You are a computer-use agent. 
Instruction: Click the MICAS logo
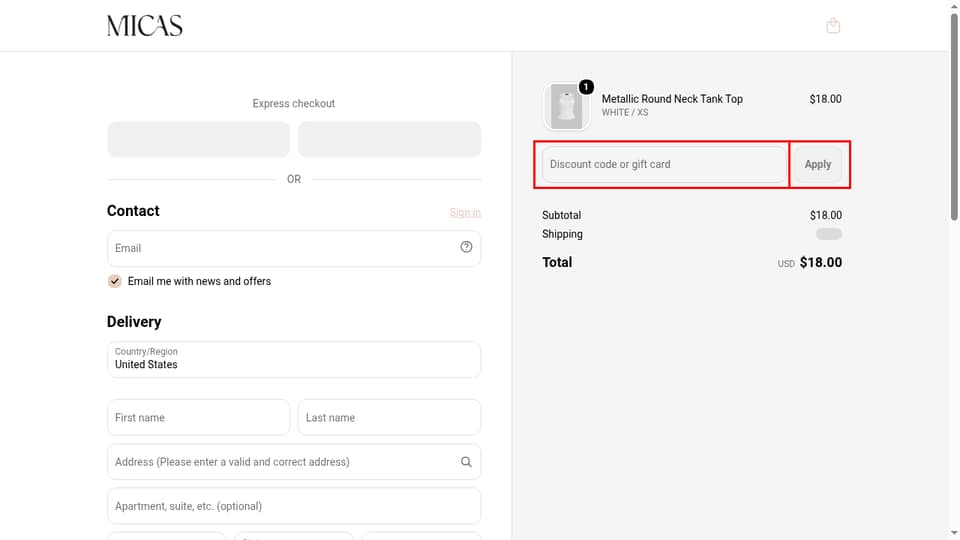pyautogui.click(x=144, y=26)
